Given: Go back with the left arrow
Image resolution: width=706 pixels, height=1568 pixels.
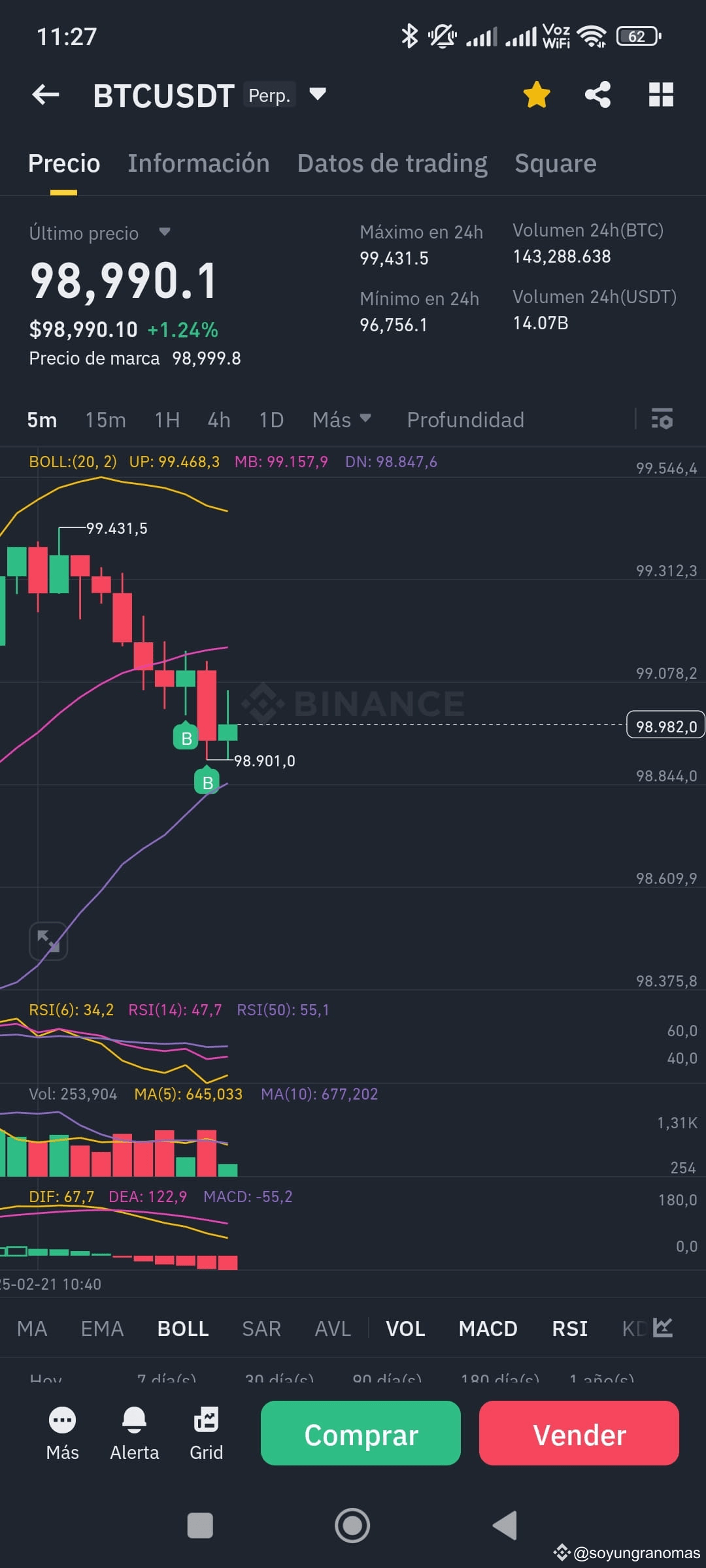Looking at the screenshot, I should pos(46,95).
